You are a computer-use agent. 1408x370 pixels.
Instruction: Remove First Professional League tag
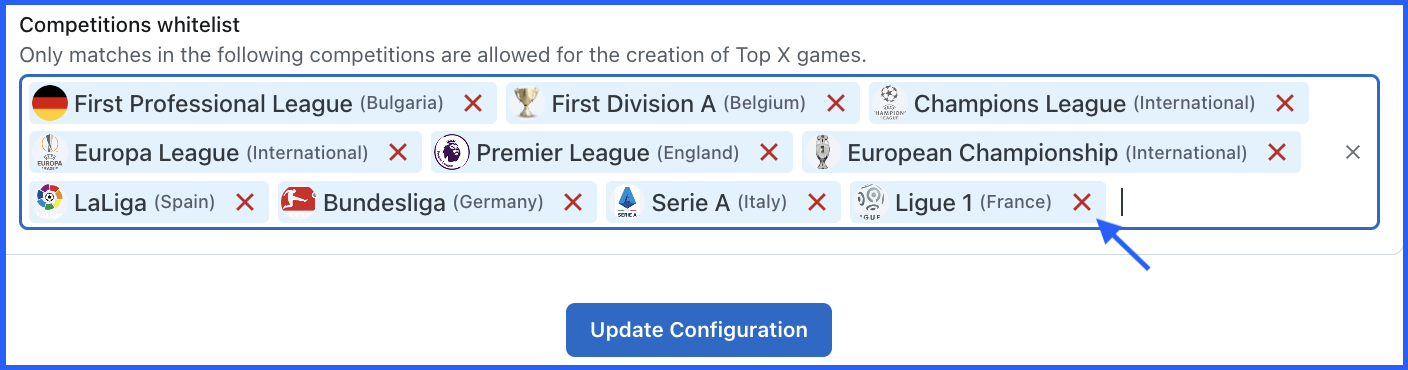(x=473, y=103)
